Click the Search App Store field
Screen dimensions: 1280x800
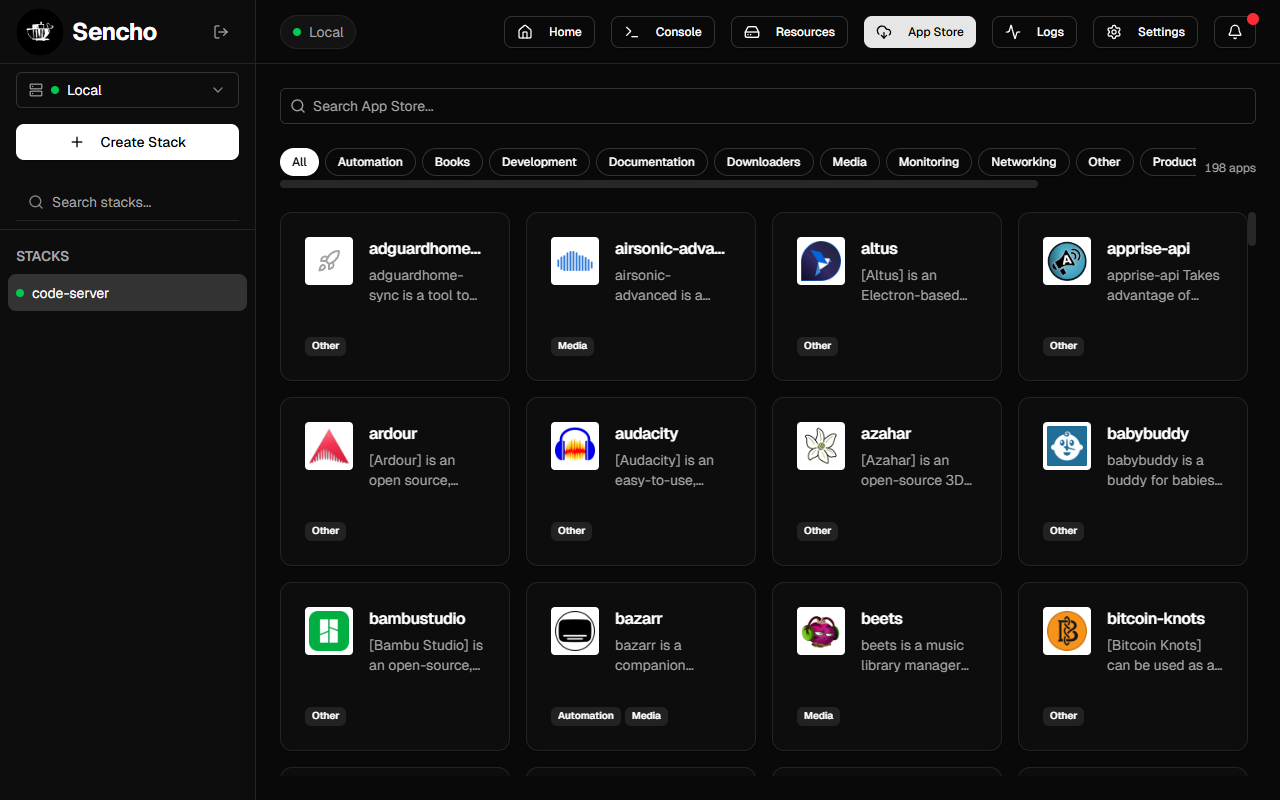click(767, 106)
